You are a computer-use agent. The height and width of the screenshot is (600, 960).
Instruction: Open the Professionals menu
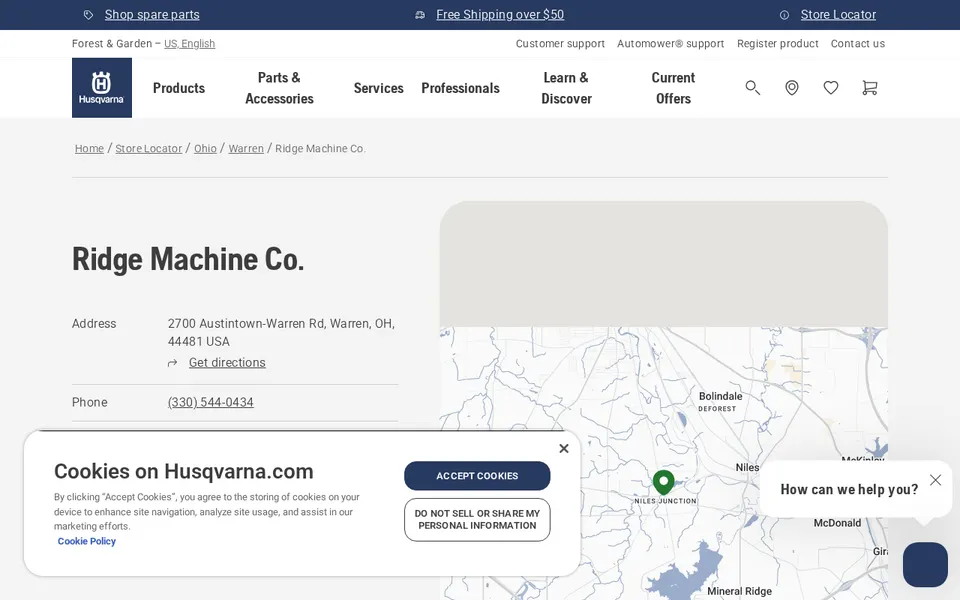(460, 88)
